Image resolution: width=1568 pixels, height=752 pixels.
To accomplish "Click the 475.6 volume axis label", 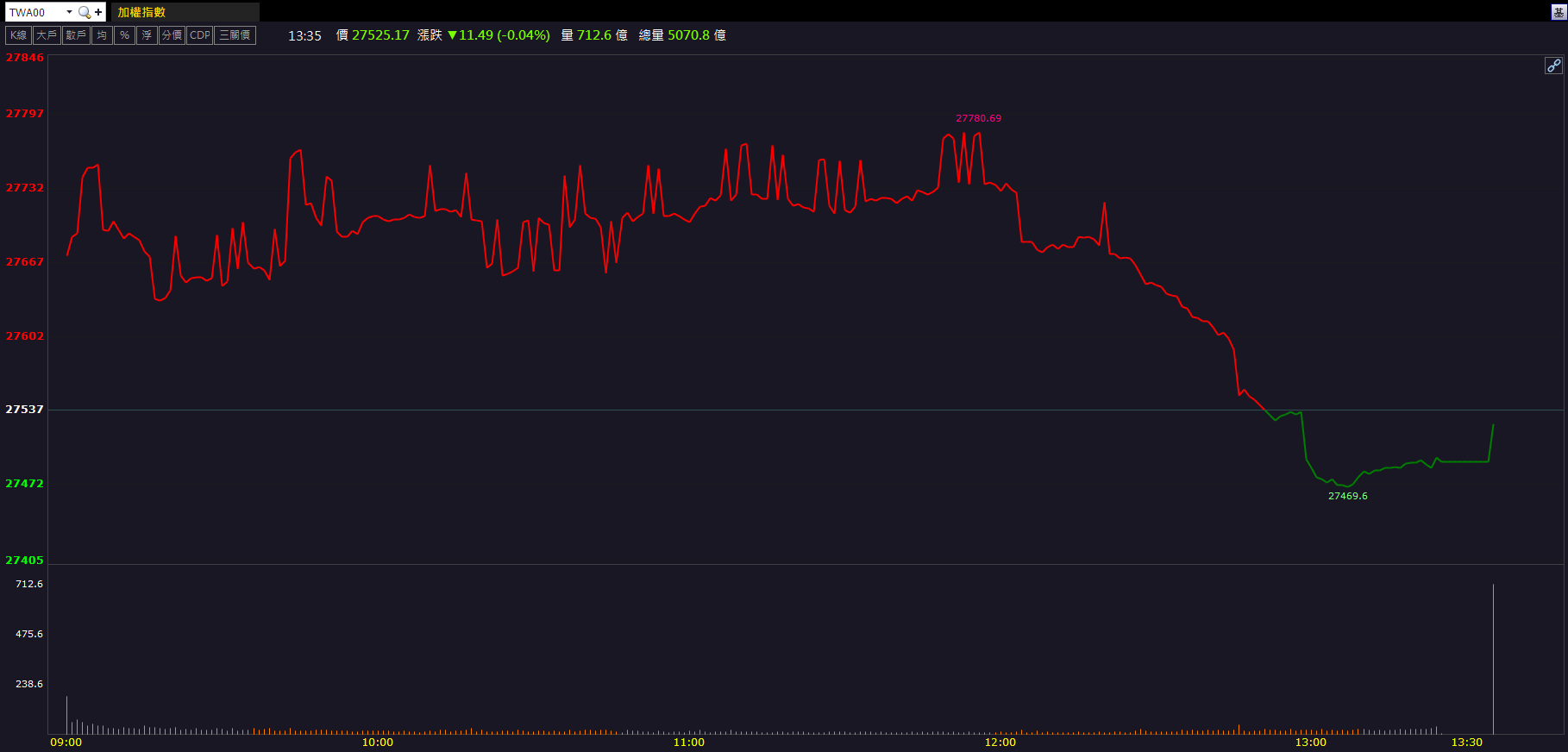I will (29, 635).
